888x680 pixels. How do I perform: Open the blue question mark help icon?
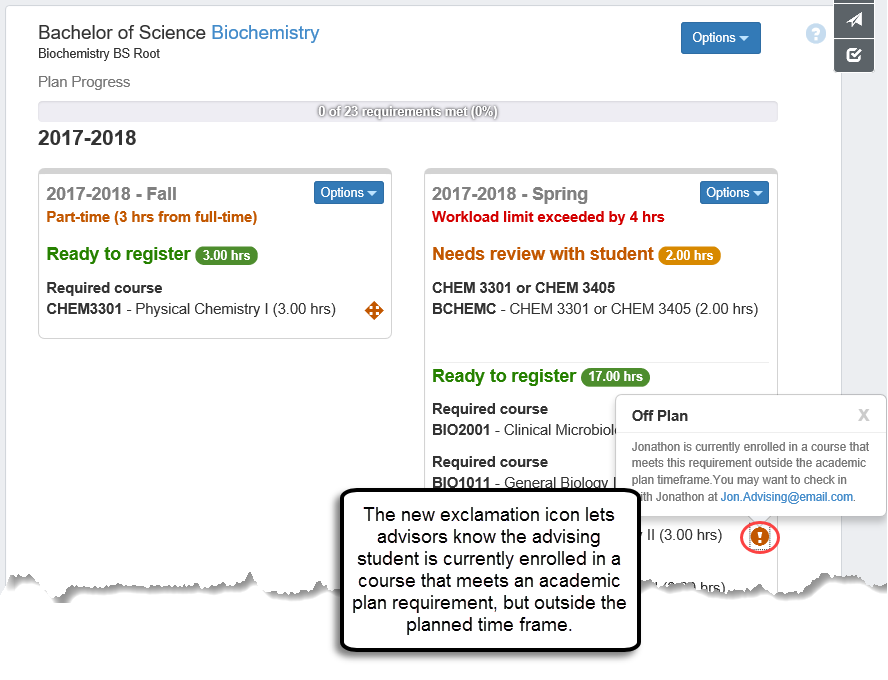(816, 34)
